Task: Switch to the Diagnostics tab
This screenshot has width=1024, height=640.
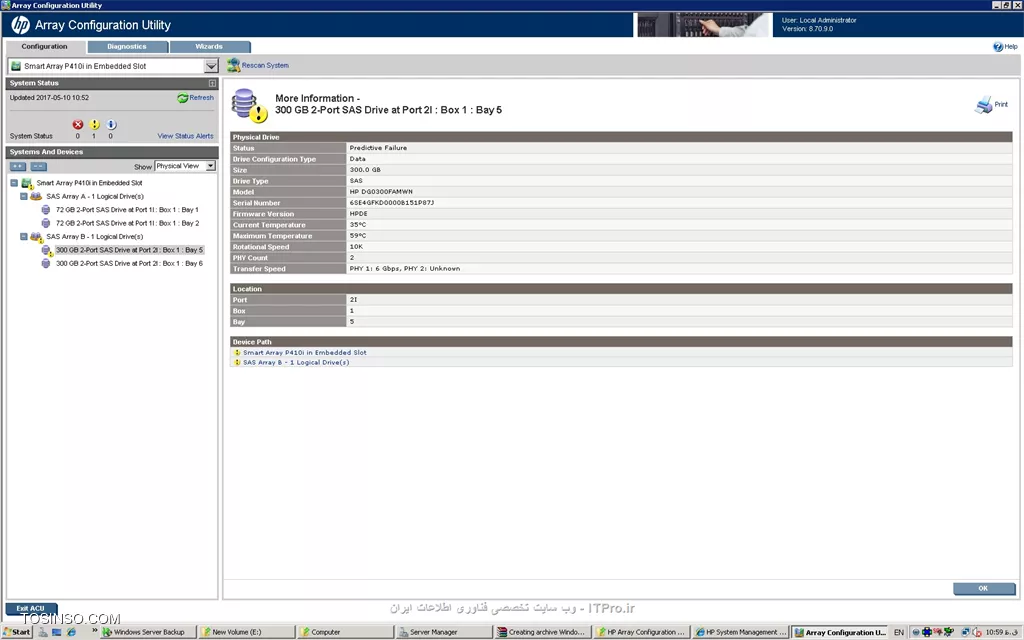Action: point(127,47)
